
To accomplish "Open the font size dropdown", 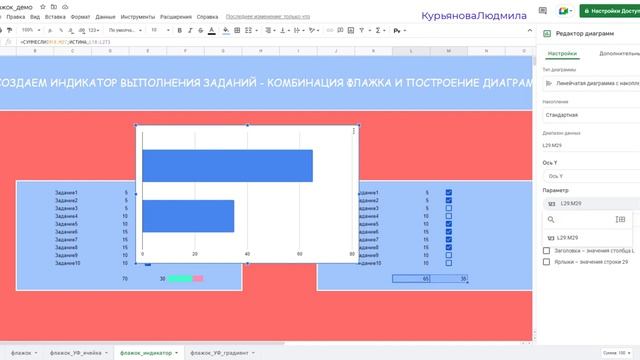I will pos(160,30).
